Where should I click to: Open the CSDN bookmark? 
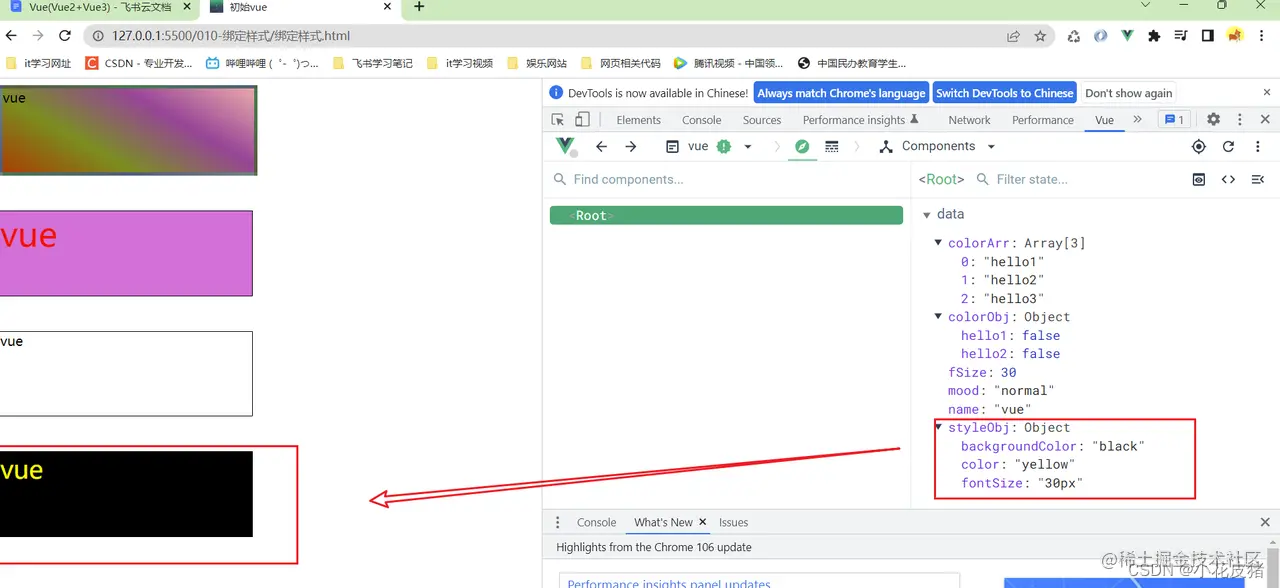139,63
